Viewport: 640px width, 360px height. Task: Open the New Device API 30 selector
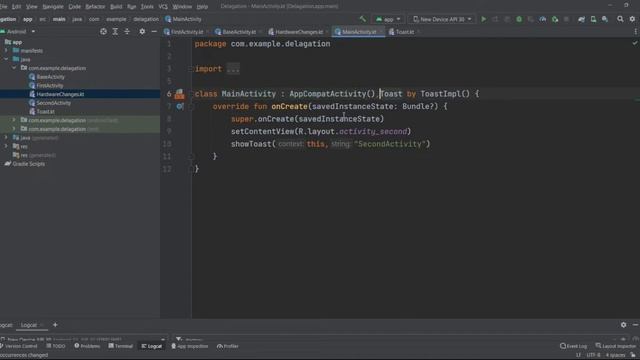pos(442,19)
